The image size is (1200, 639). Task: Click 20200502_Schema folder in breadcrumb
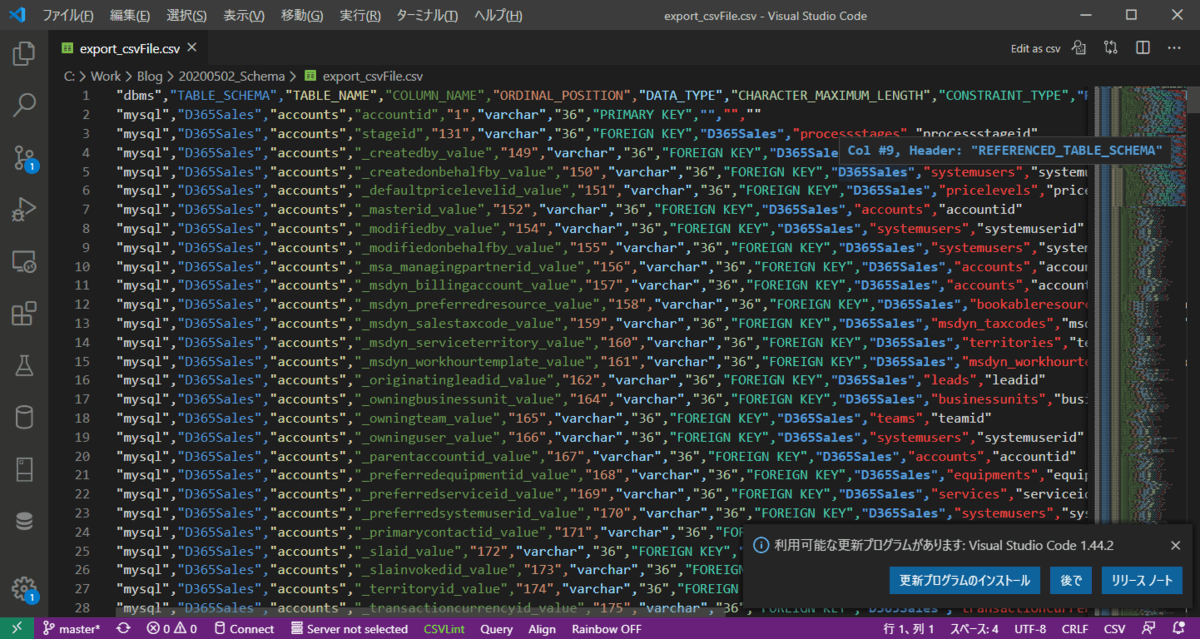click(x=231, y=75)
